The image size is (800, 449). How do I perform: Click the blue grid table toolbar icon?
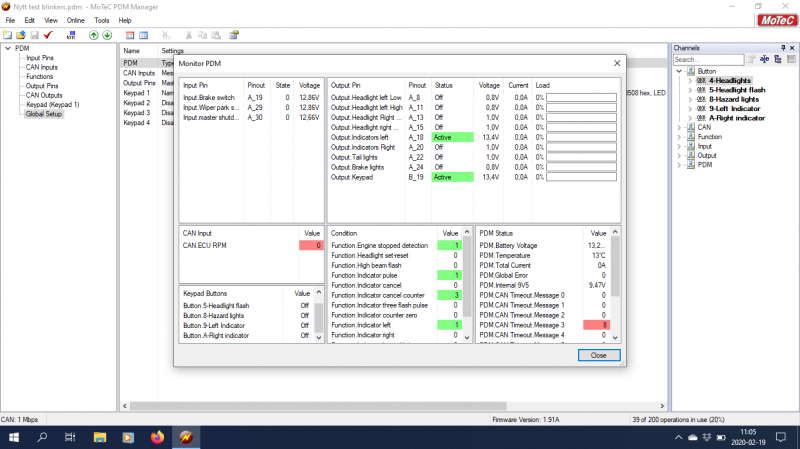(x=144, y=35)
